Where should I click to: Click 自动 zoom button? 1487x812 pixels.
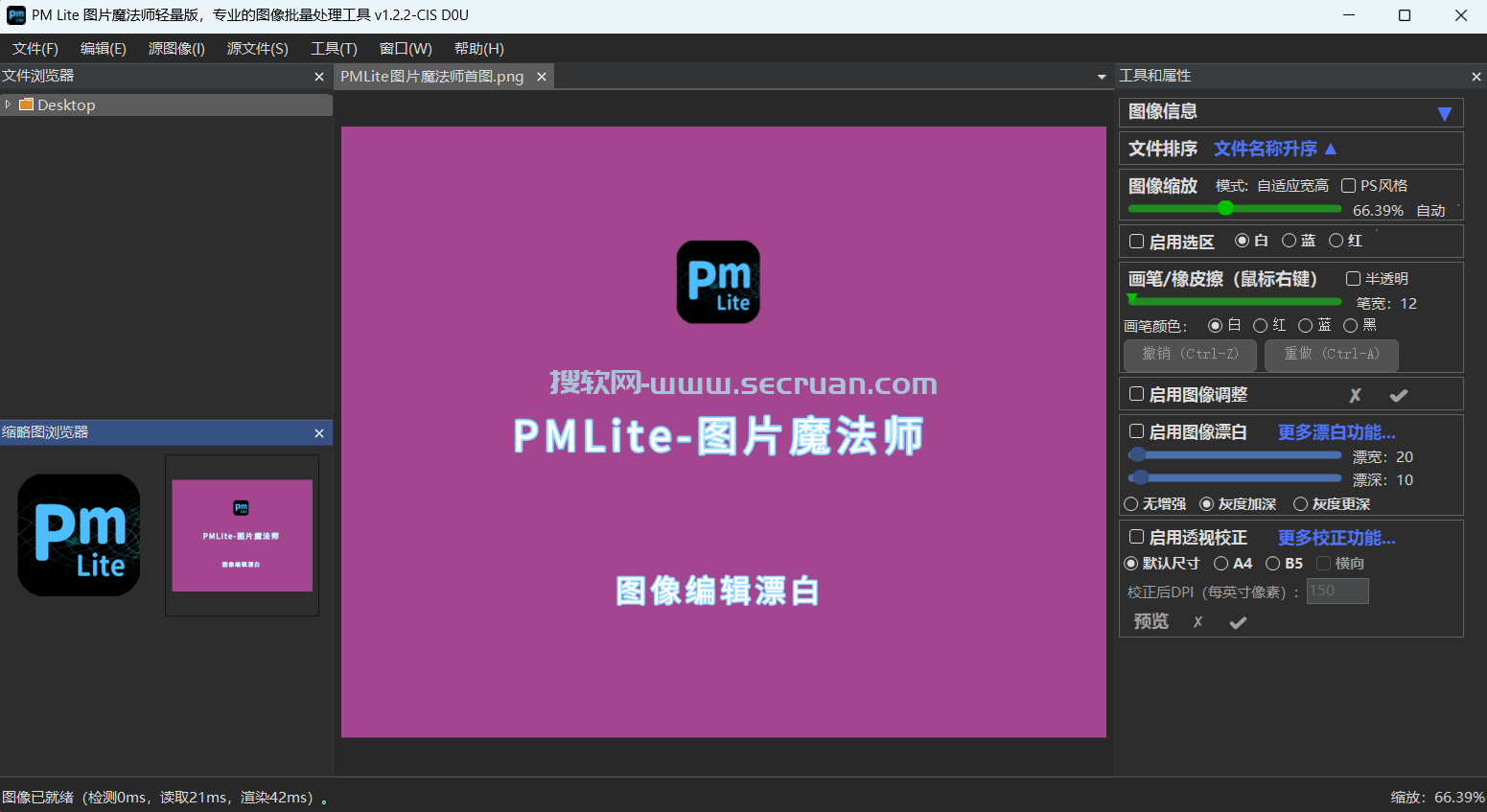tap(1430, 211)
